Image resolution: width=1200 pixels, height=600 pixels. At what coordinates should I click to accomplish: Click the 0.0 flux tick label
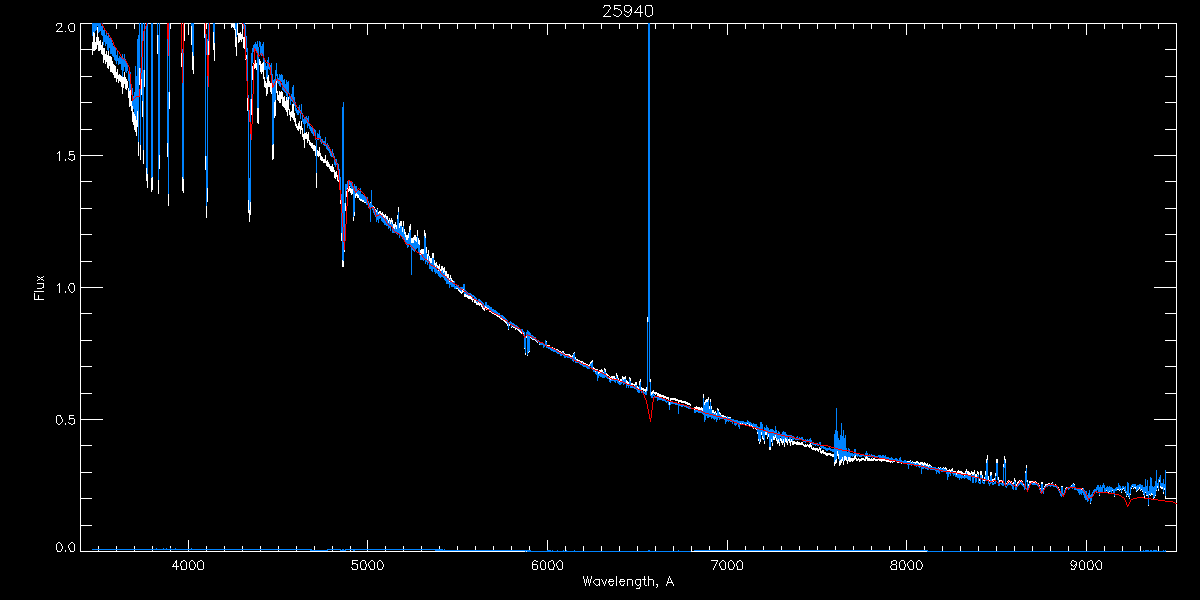pos(66,546)
